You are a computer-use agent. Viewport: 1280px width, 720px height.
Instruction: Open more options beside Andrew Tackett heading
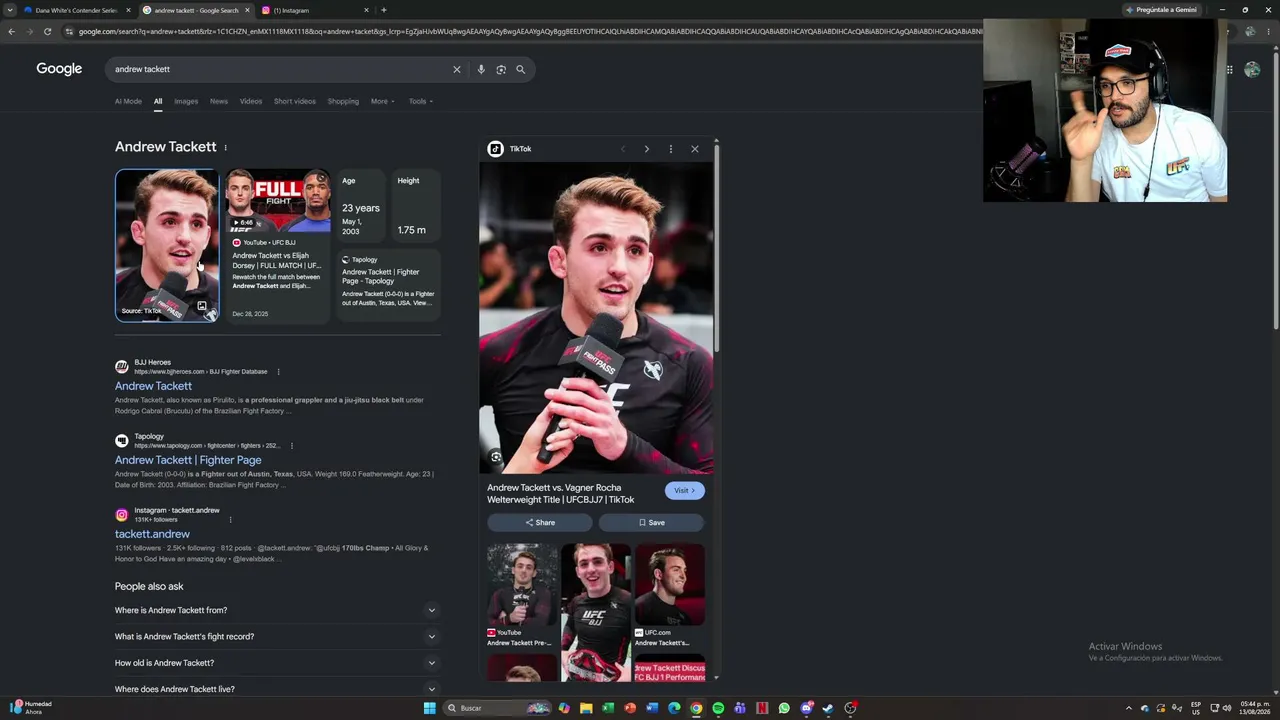(225, 147)
